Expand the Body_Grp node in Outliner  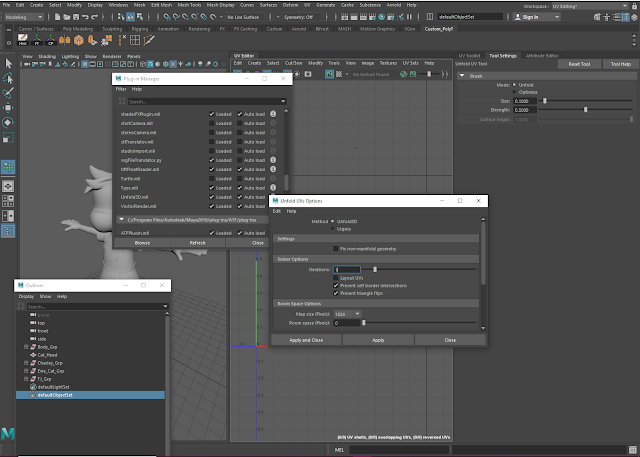[25, 347]
